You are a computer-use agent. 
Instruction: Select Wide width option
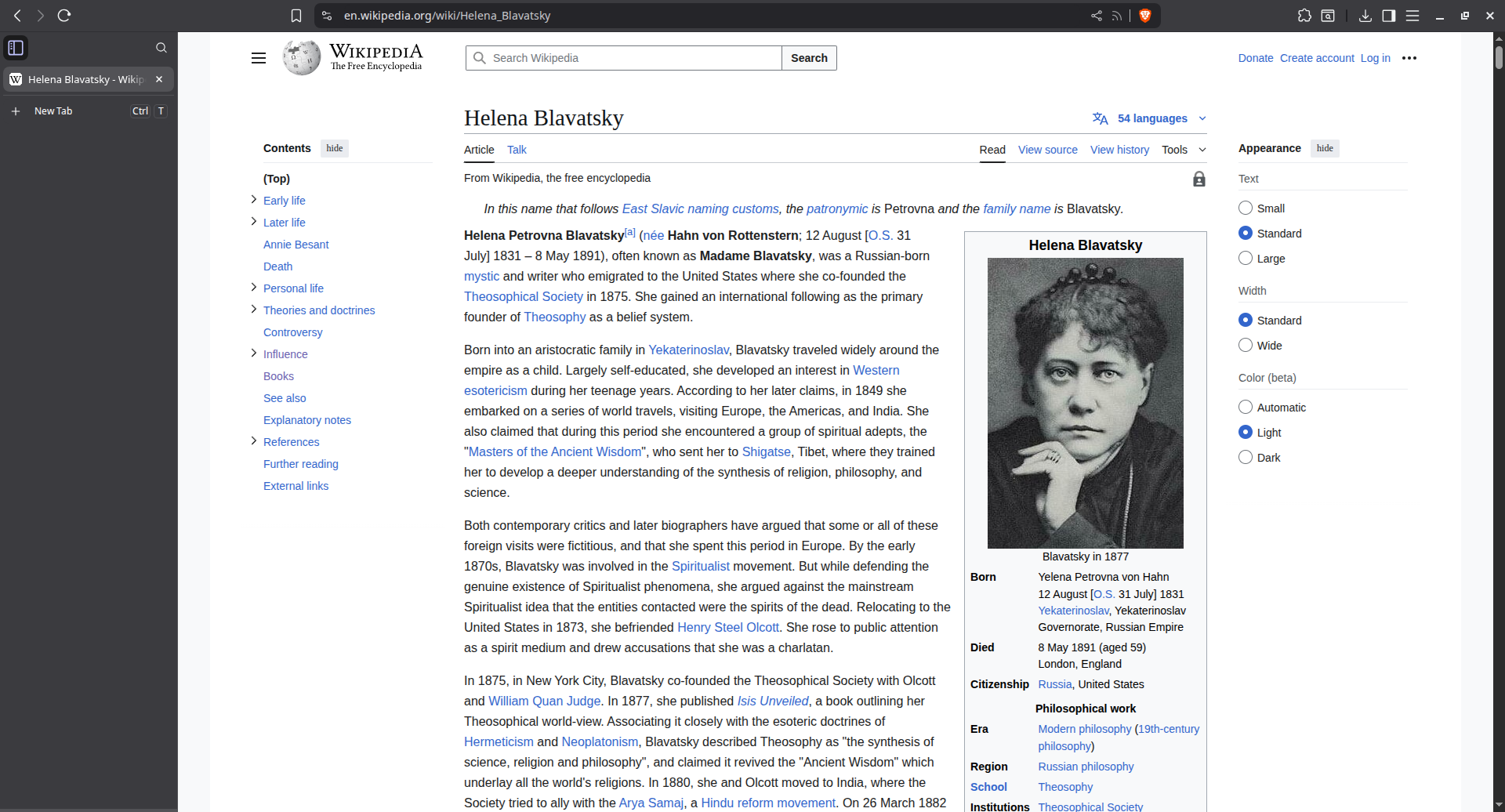(x=1246, y=345)
